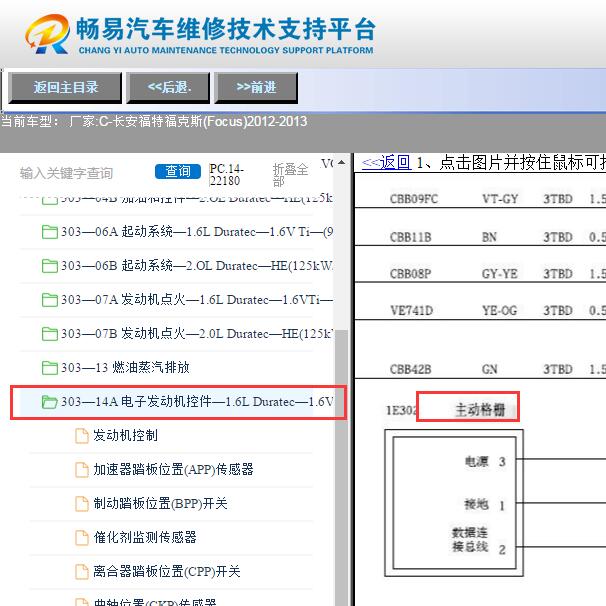The height and width of the screenshot is (606, 606).
Task: Click the PC.14-22180 text
Action: (x=227, y=175)
